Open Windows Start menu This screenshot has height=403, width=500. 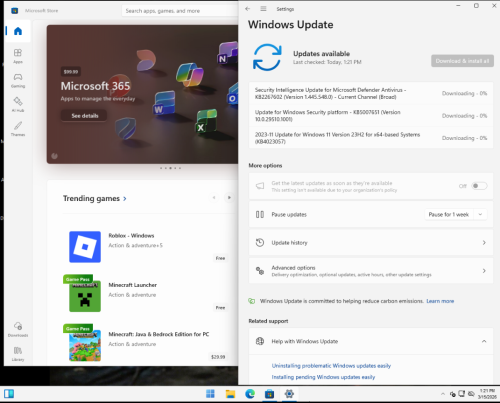point(210,394)
